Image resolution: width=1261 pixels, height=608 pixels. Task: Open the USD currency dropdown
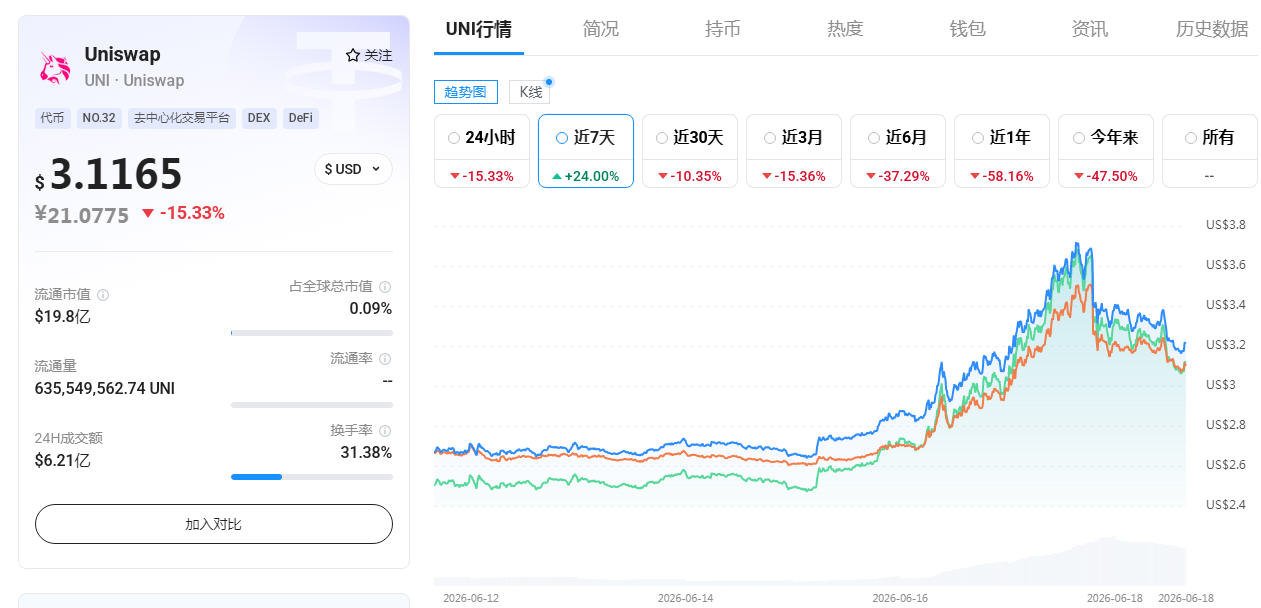click(x=353, y=169)
